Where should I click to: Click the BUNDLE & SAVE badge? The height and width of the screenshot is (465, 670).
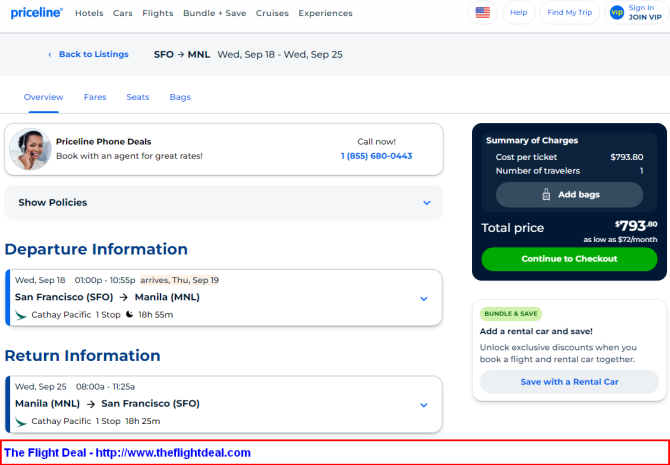[511, 314]
